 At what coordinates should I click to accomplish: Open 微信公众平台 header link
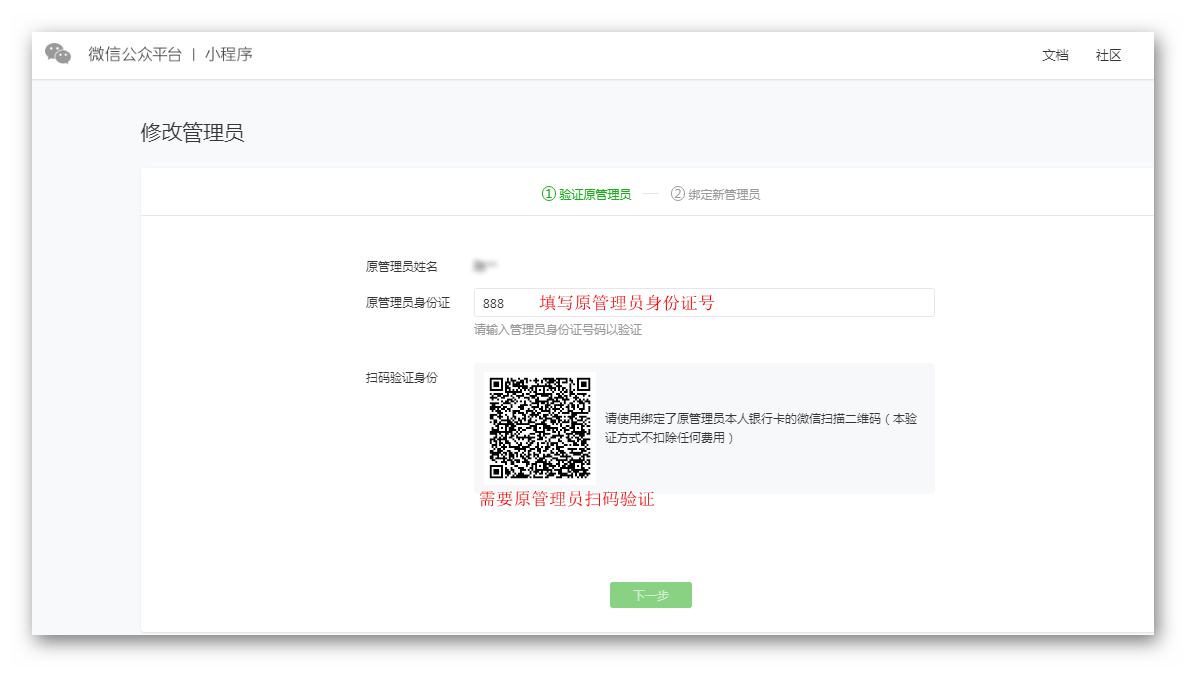pyautogui.click(x=135, y=54)
